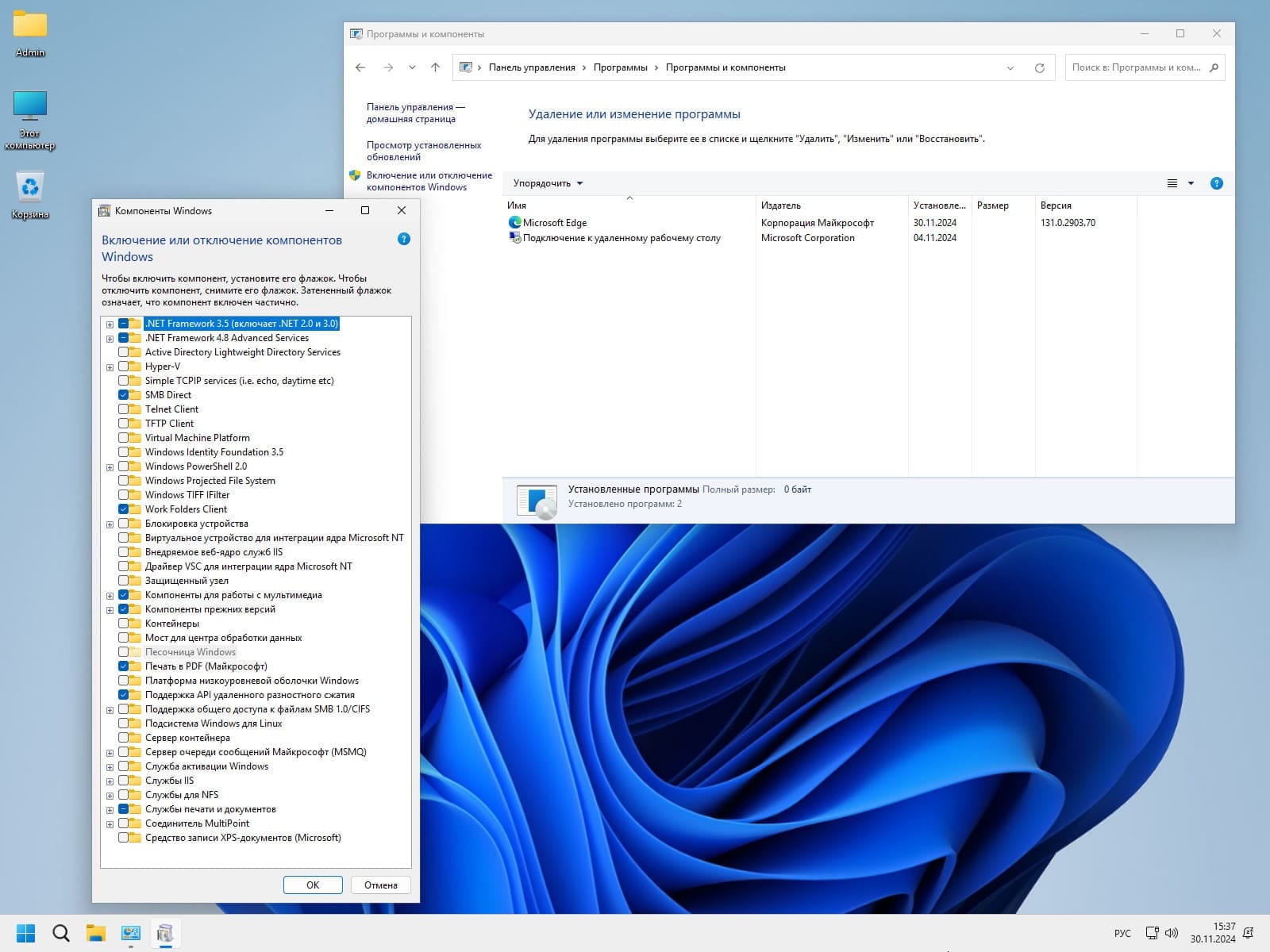
Task: Click the blue help icon in Programs toolbar
Action: pyautogui.click(x=1216, y=183)
